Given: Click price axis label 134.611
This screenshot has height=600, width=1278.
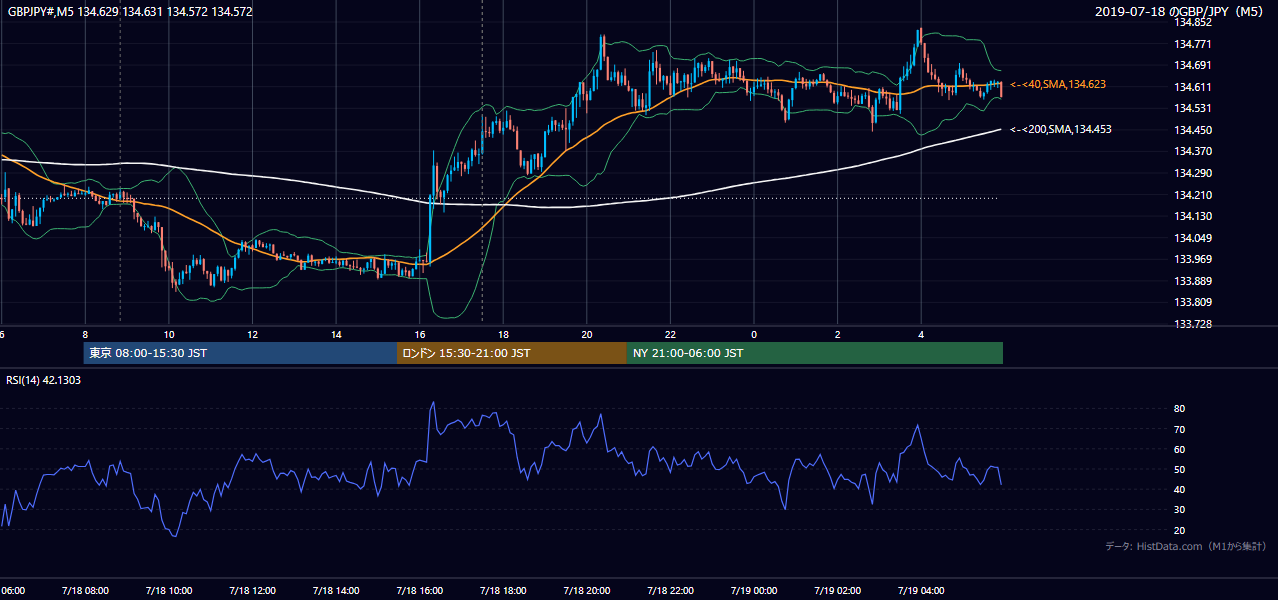Looking at the screenshot, I should pos(1193,87).
